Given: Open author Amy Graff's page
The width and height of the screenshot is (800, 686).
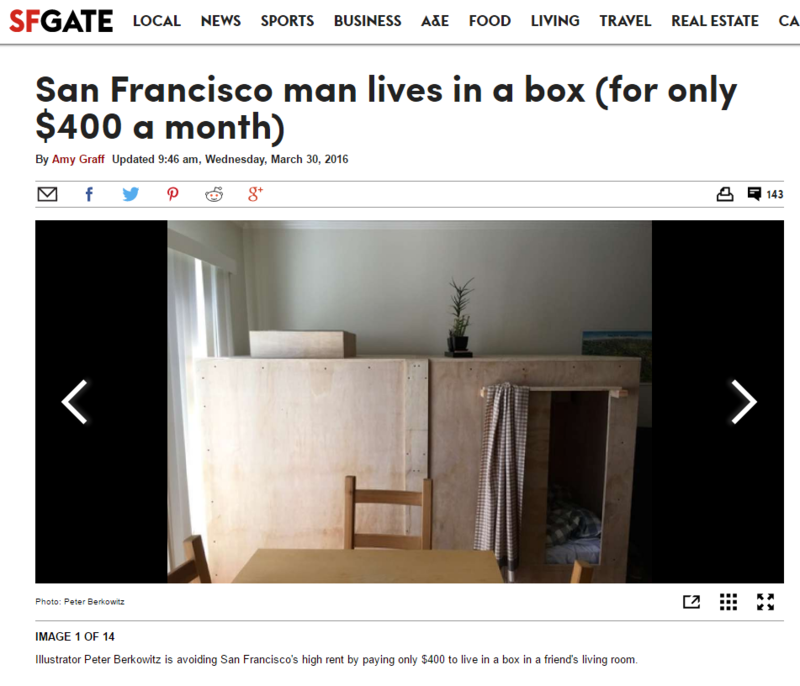Looking at the screenshot, I should 78,159.
